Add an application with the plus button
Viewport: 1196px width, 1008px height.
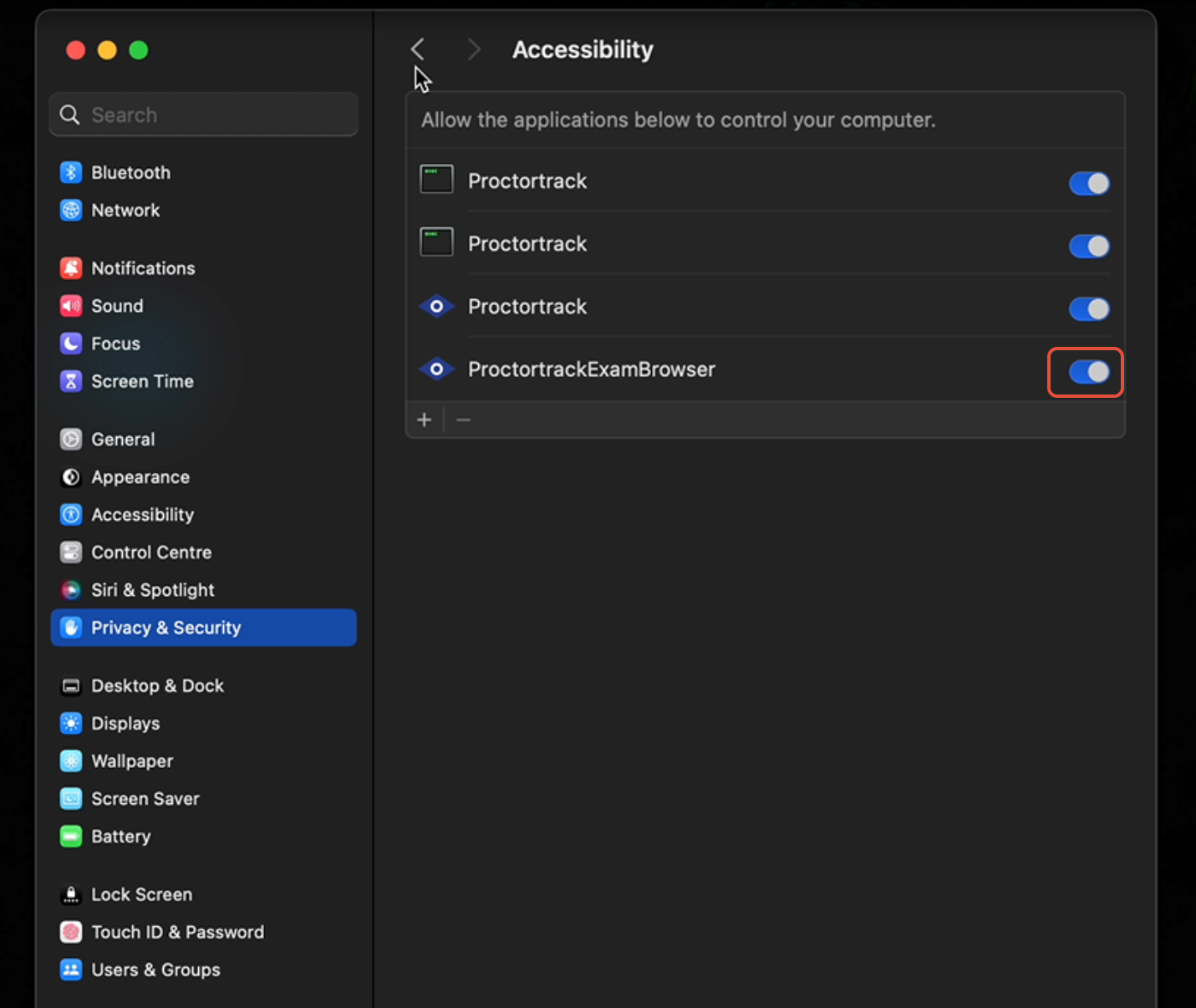point(425,420)
